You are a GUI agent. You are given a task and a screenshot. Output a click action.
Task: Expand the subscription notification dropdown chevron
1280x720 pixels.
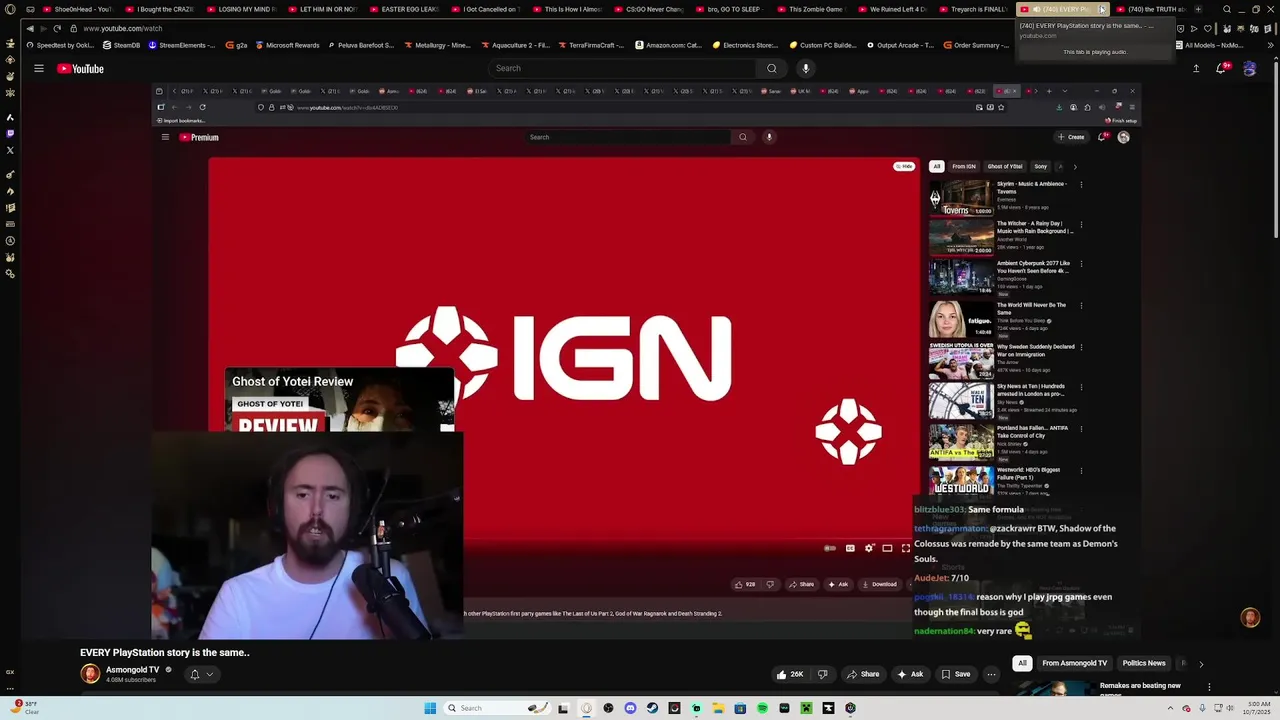pyautogui.click(x=209, y=674)
